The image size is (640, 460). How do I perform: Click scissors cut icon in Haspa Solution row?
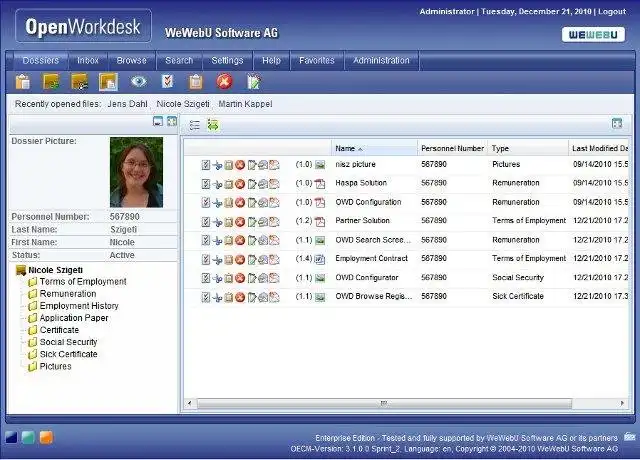coord(217,184)
